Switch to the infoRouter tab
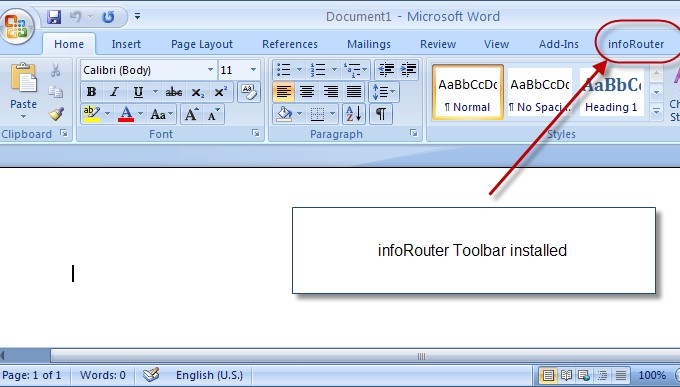 (x=635, y=44)
